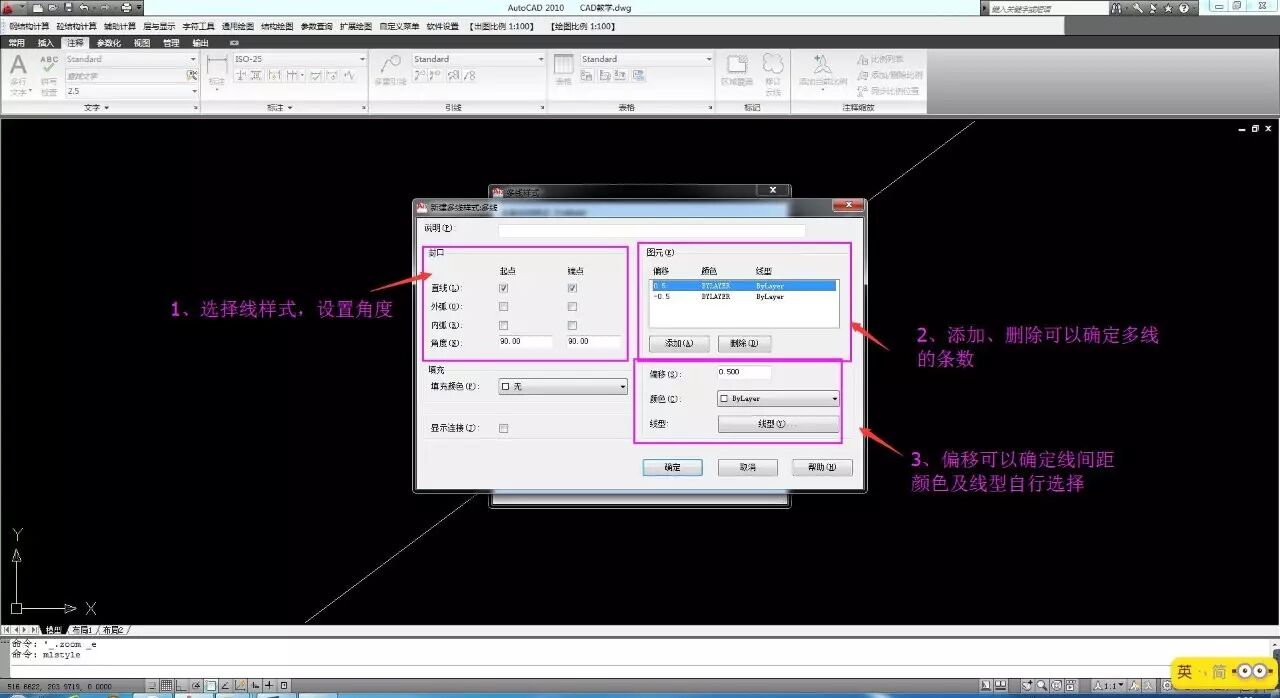This screenshot has height=698, width=1280.
Task: Switch to the Parametric (参数化) ribbon tab
Action: tap(109, 43)
